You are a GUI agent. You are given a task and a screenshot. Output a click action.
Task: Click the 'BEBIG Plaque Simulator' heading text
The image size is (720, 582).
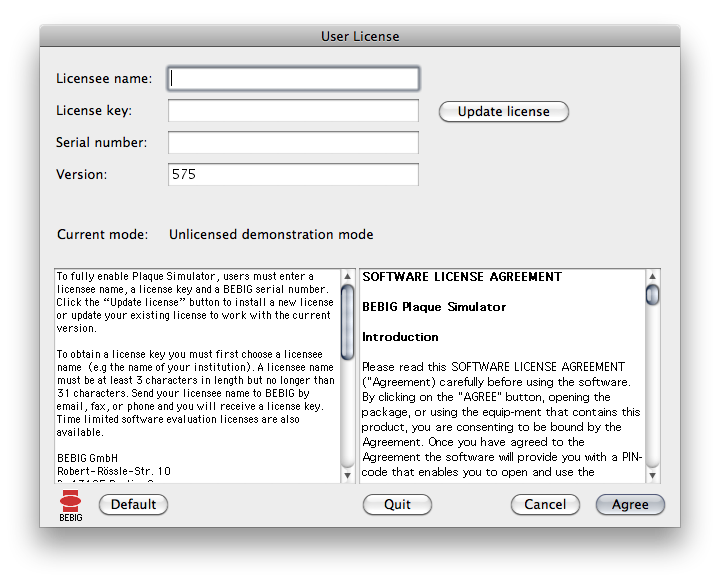(x=434, y=307)
